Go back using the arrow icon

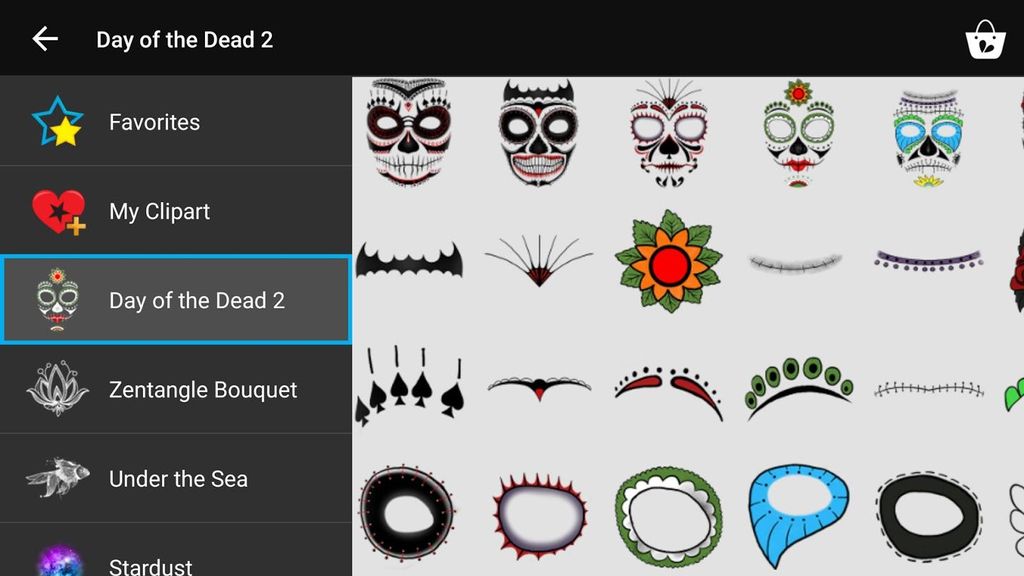(x=45, y=39)
